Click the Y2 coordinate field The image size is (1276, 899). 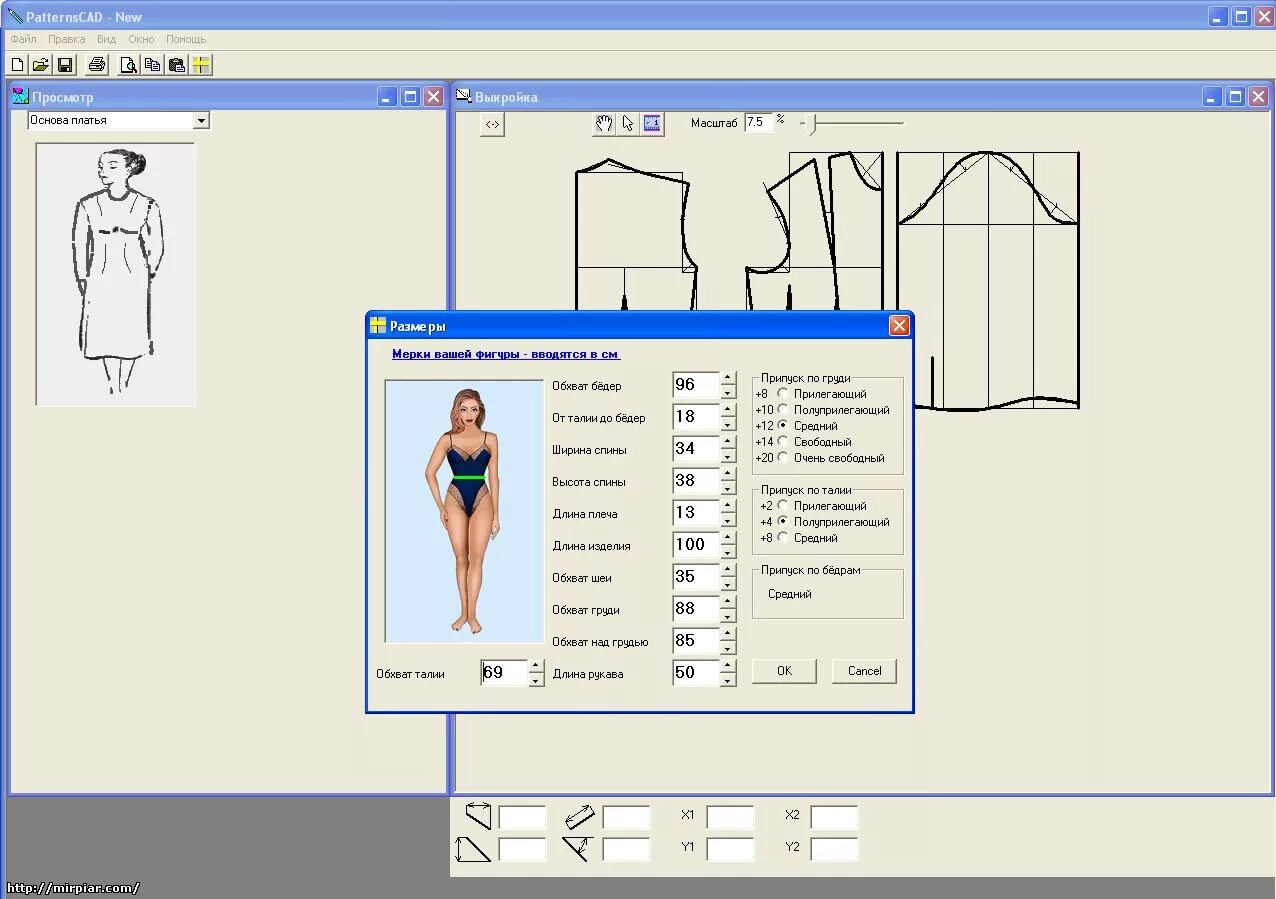tap(834, 850)
